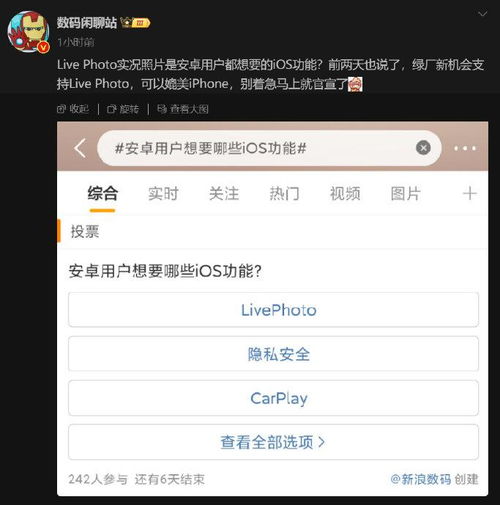
Task: View the large image via 查看大图
Action: [183, 109]
